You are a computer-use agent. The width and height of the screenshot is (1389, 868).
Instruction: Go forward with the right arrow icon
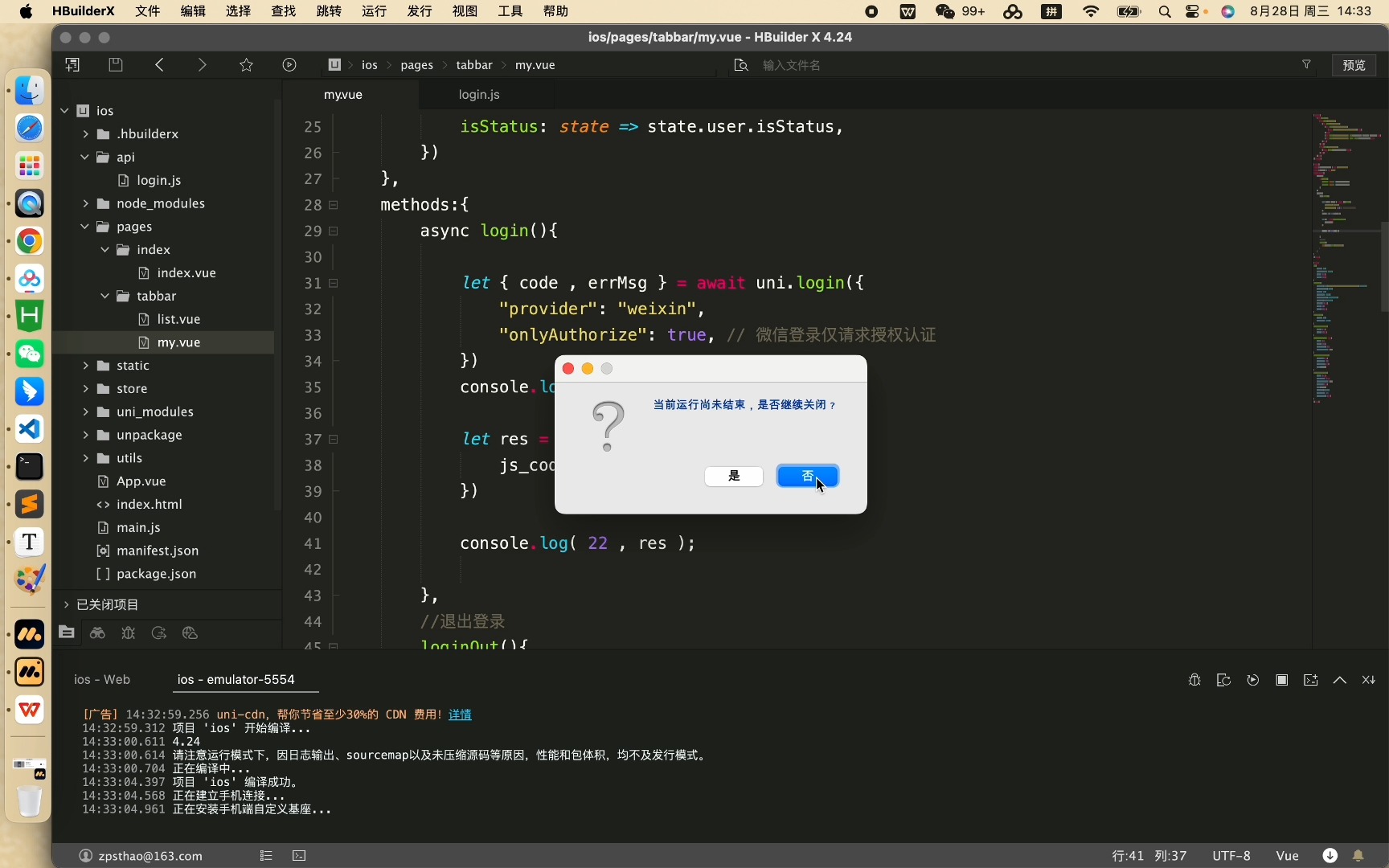[x=202, y=65]
